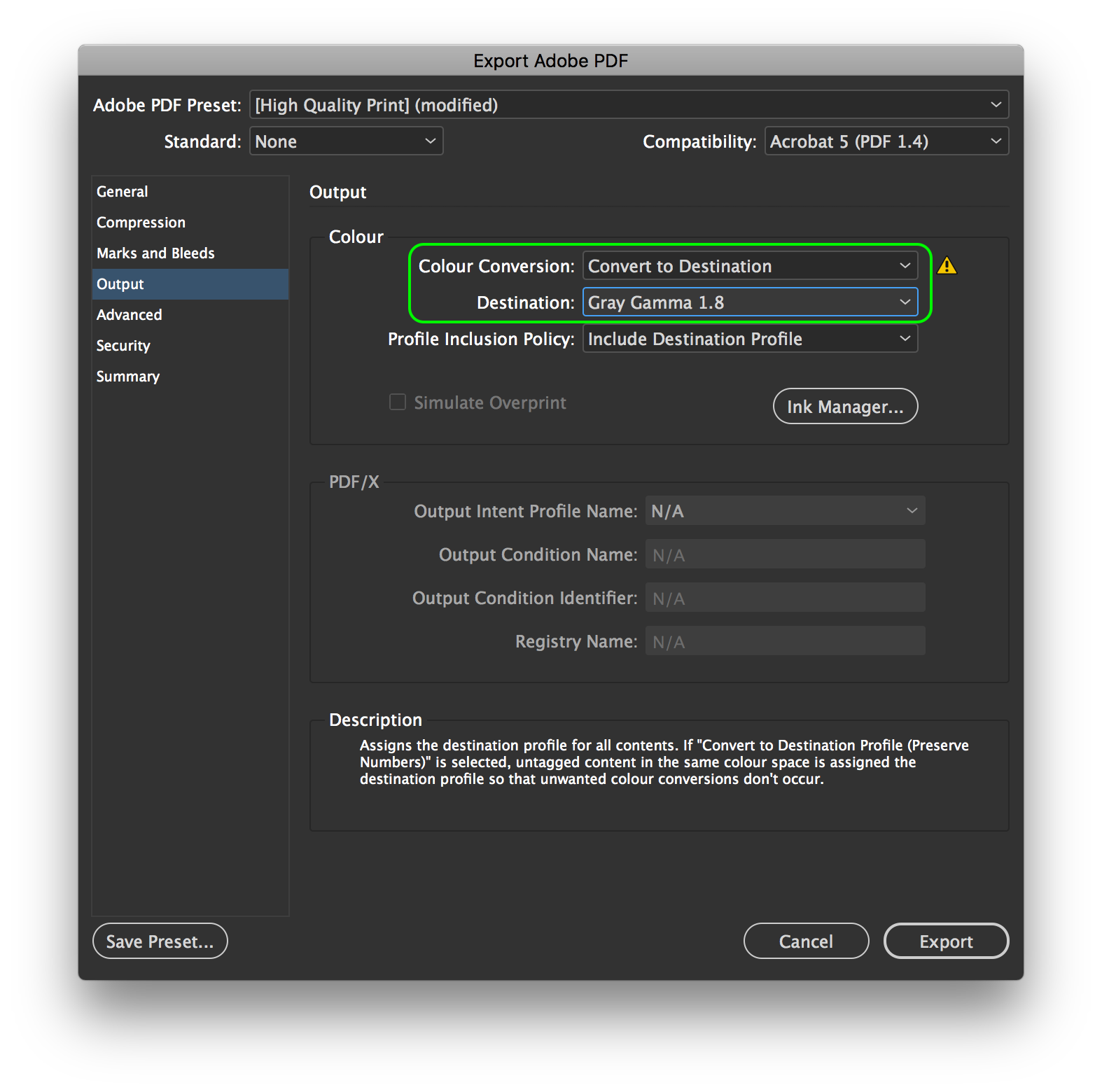Open the Profile Inclusion Policy dropdown
1102x1092 pixels.
coord(750,339)
